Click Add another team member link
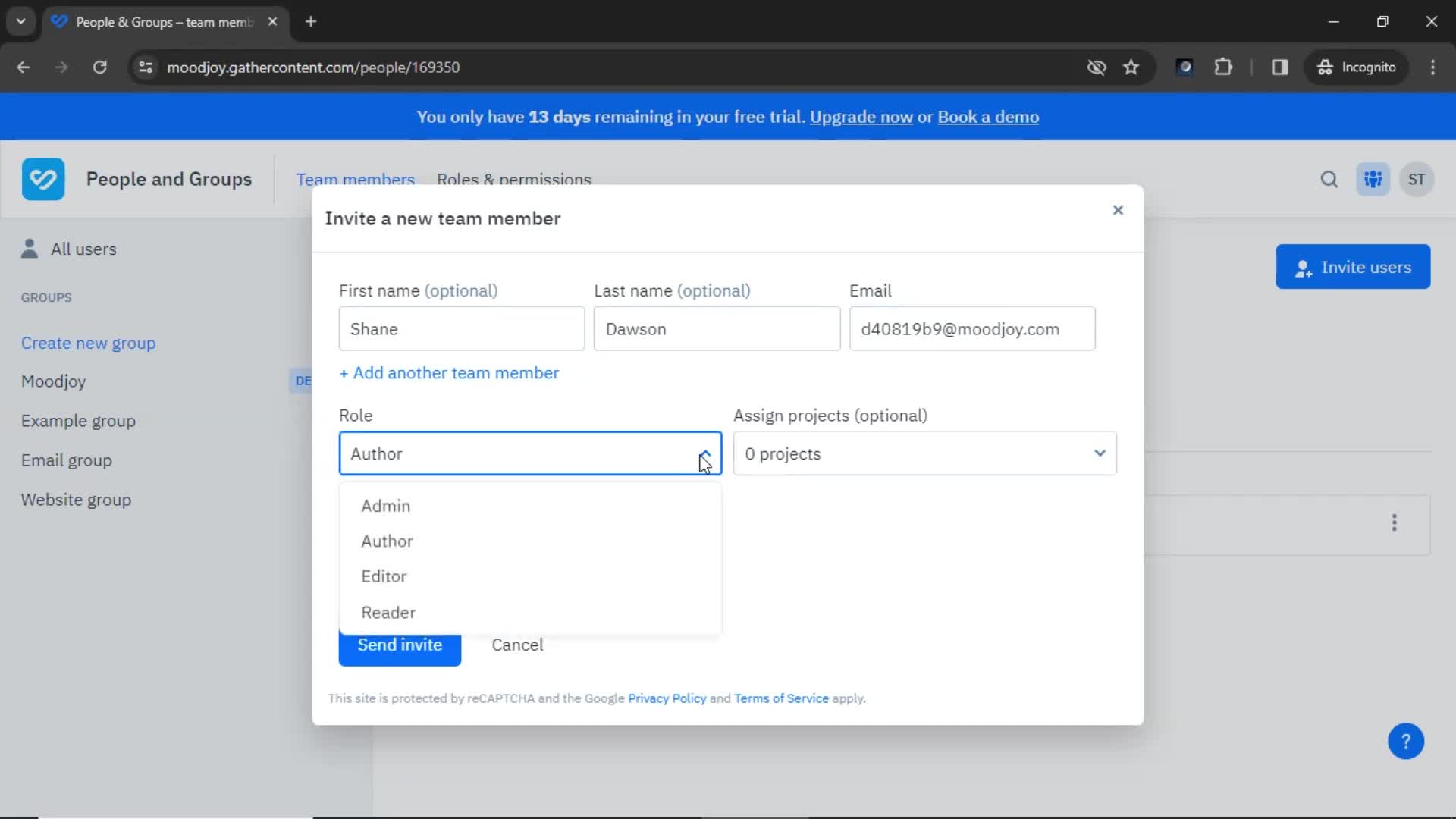 click(449, 372)
